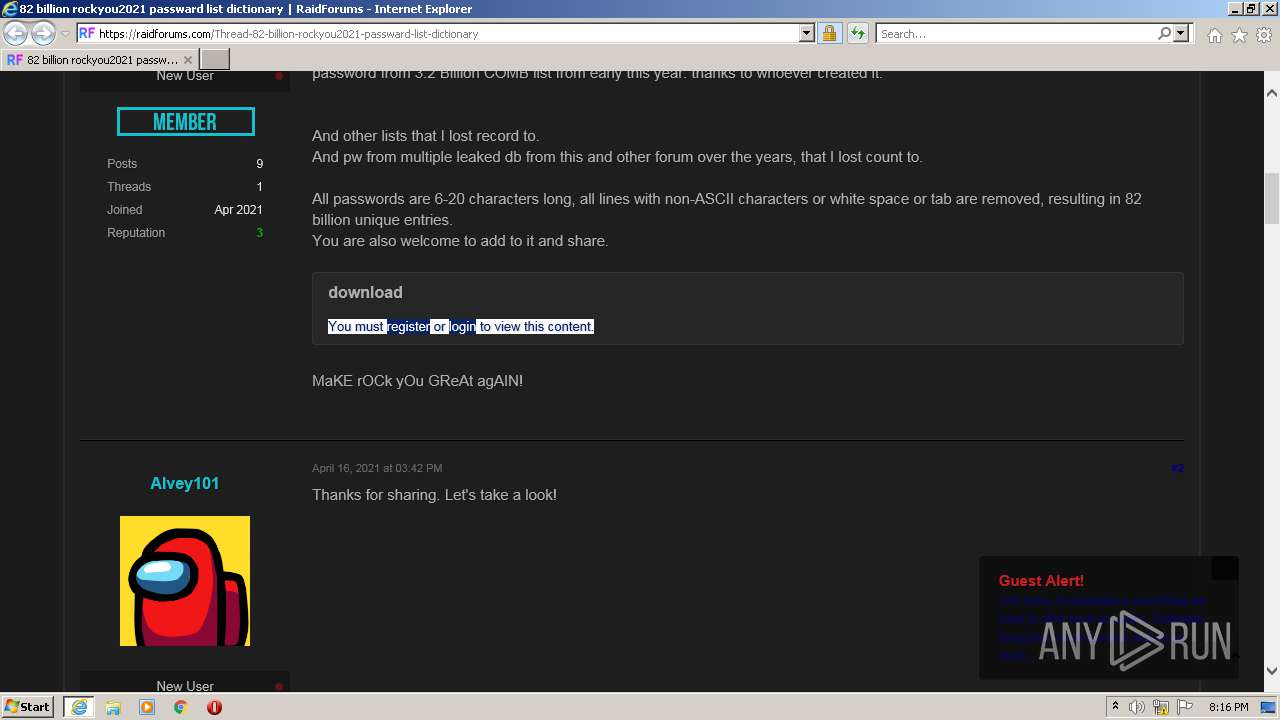Click the Refresh page icon
The width and height of the screenshot is (1280, 720).
[857, 33]
